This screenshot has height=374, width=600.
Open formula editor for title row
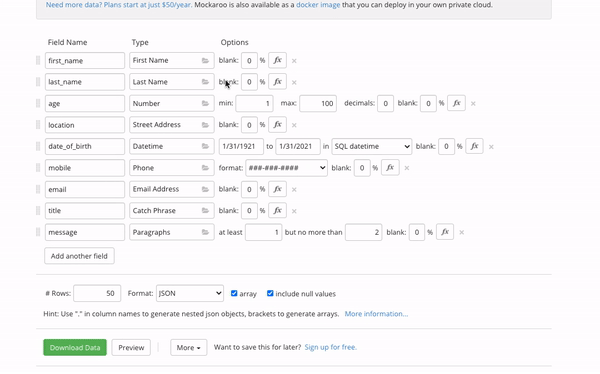coord(277,211)
